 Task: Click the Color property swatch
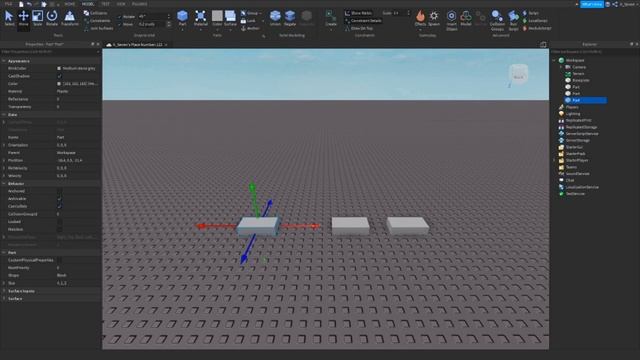(x=59, y=84)
